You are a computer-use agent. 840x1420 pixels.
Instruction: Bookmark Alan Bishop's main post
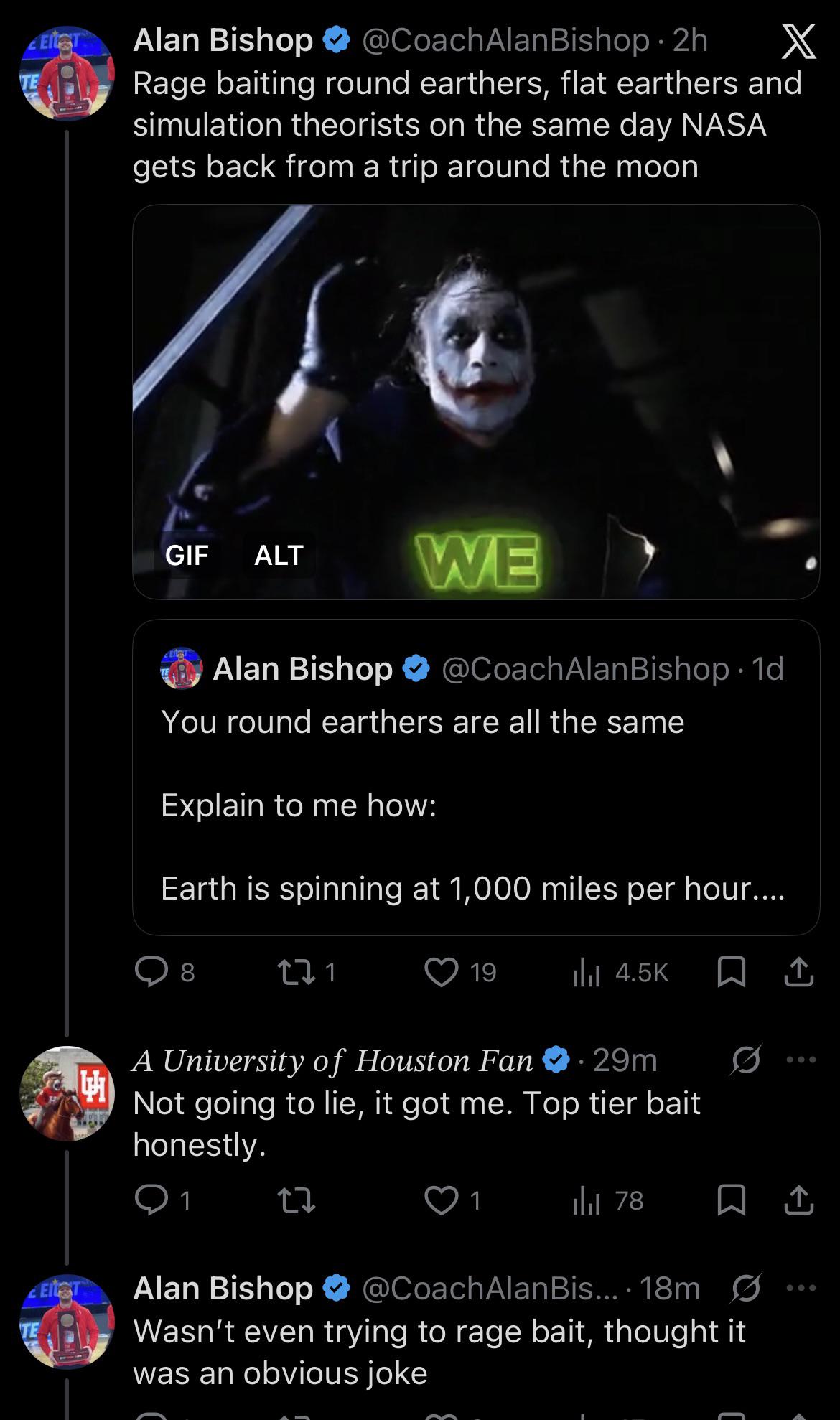click(731, 972)
